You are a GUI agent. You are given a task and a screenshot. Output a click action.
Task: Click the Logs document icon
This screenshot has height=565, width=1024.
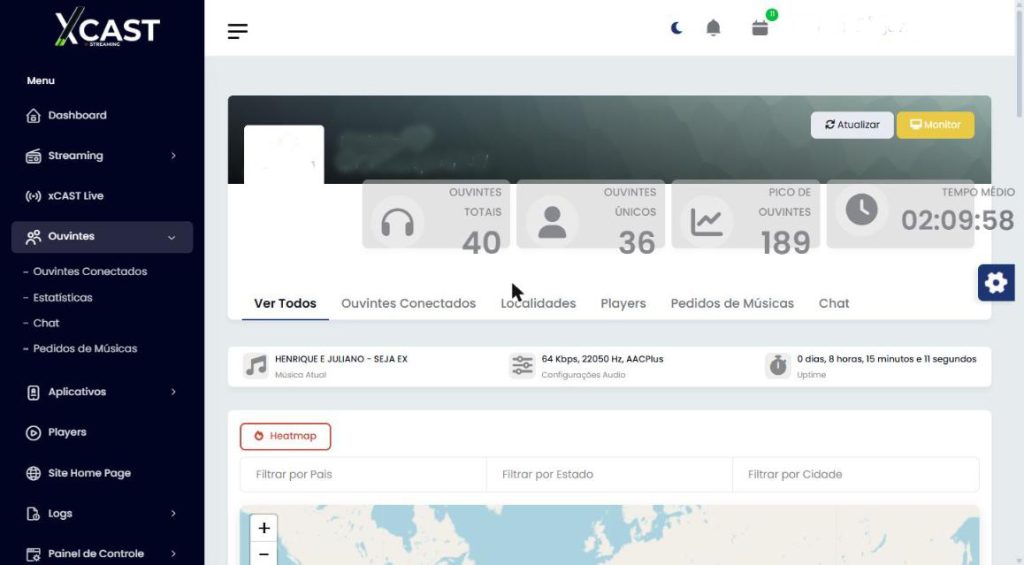pyautogui.click(x=33, y=513)
